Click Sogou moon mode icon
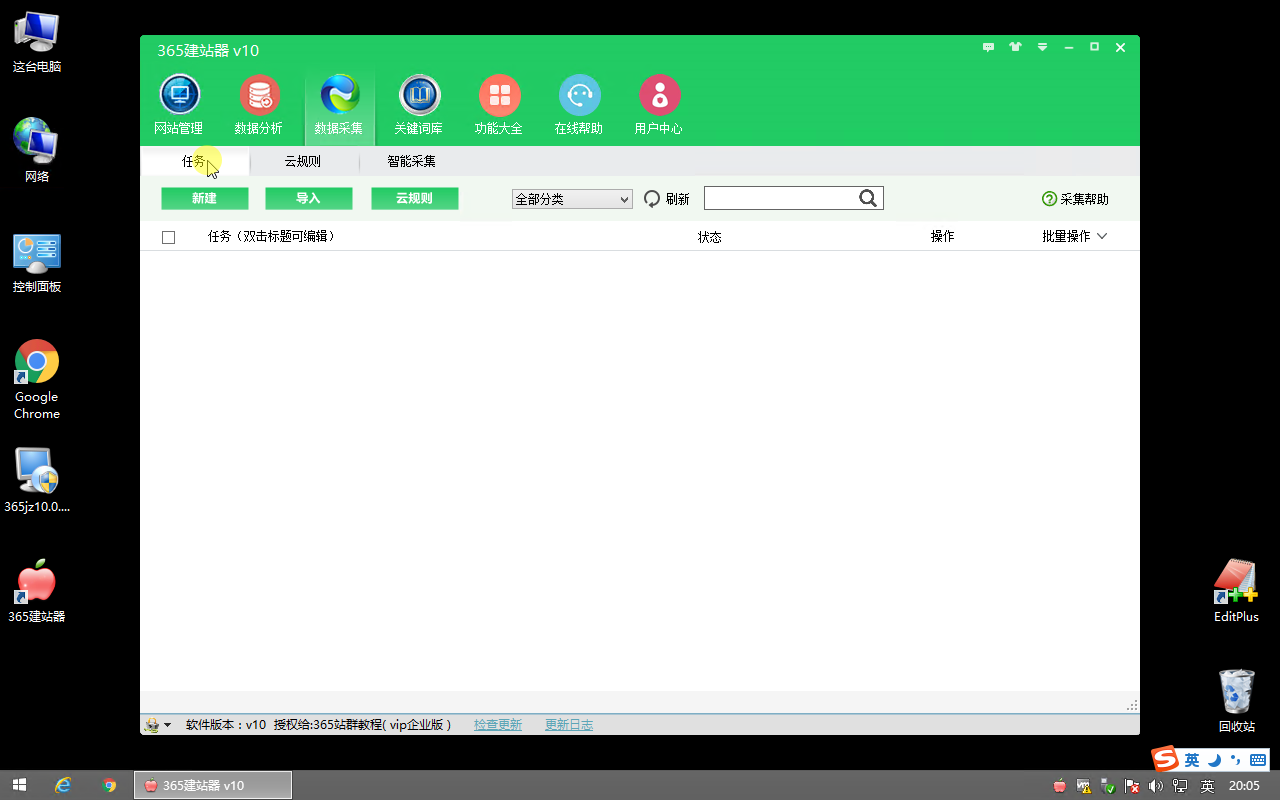1280x800 pixels. click(x=1215, y=760)
